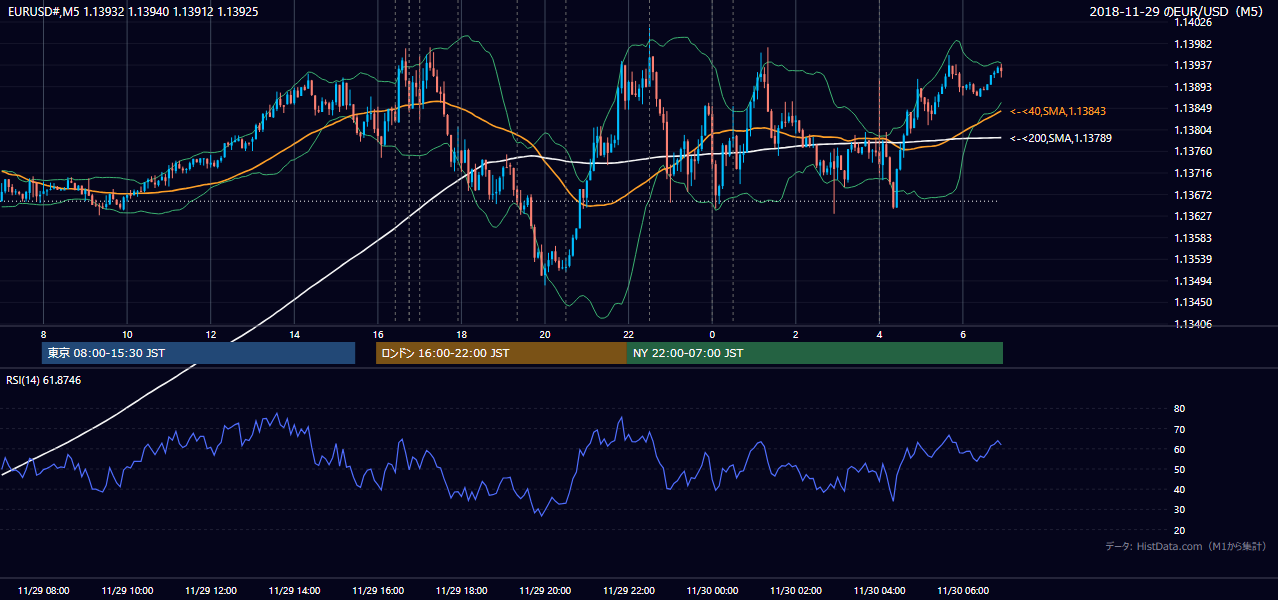Click hour tick 14 under price chart
Image resolution: width=1278 pixels, height=600 pixels.
[x=294, y=334]
